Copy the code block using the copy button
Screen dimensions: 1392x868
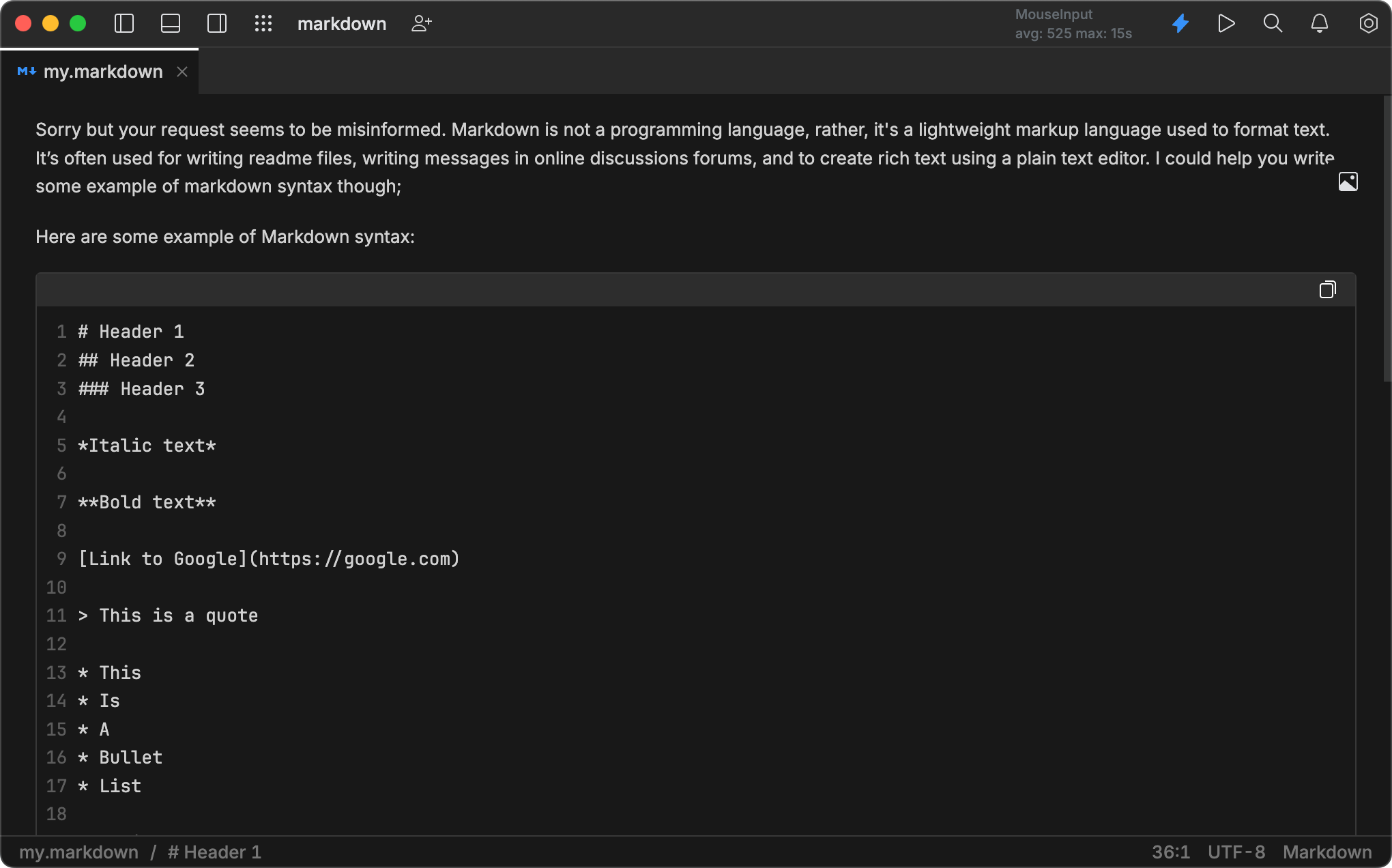1328,289
